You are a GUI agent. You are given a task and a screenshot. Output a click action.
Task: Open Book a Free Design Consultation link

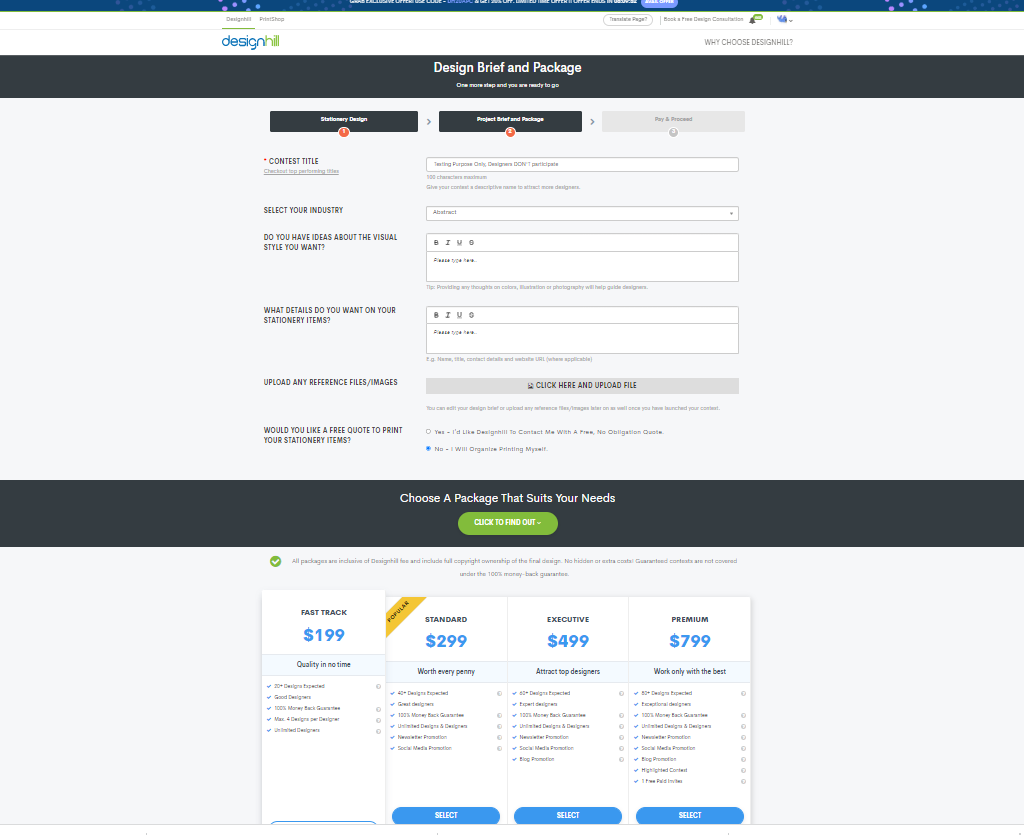pos(703,20)
